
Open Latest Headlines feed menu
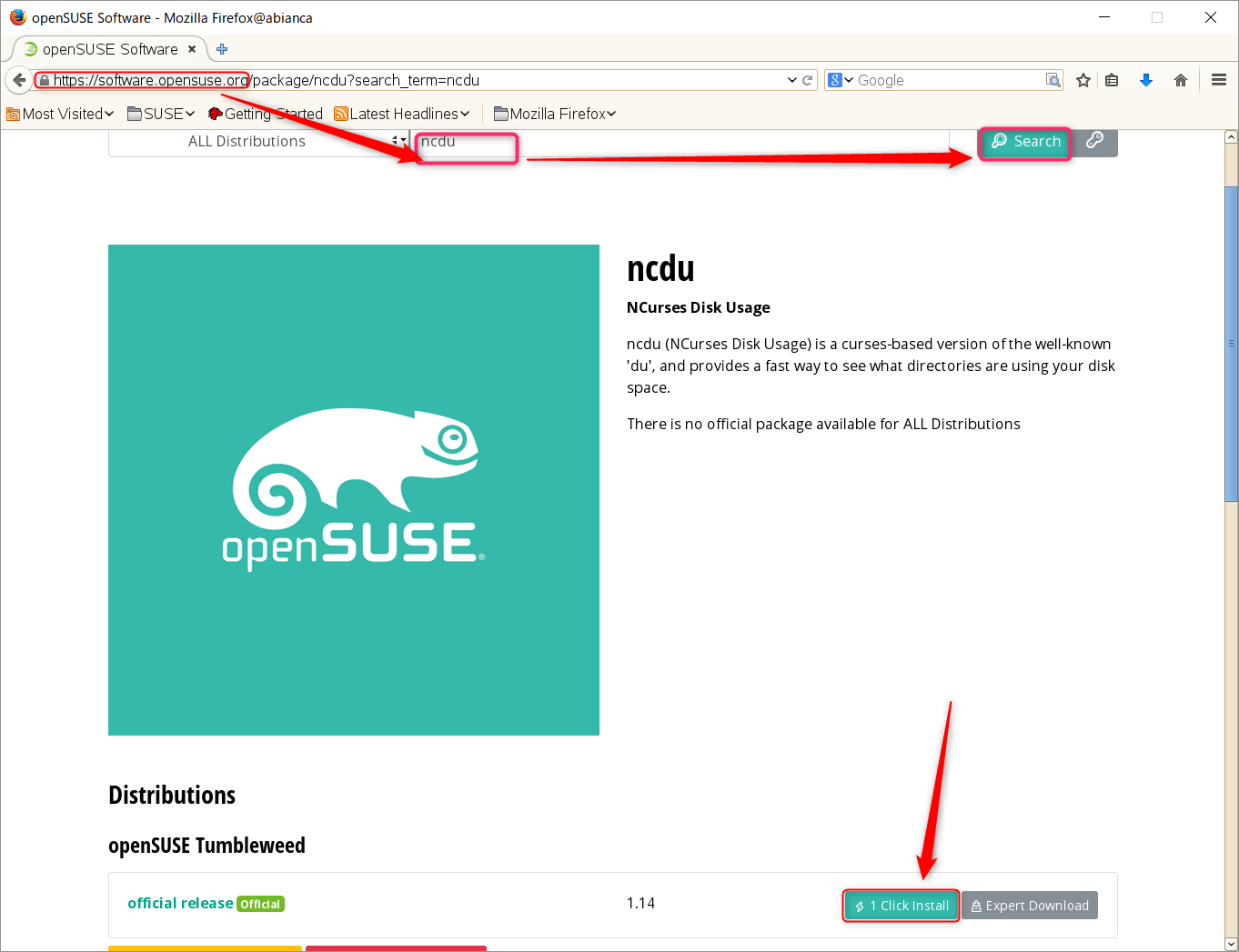tap(401, 114)
